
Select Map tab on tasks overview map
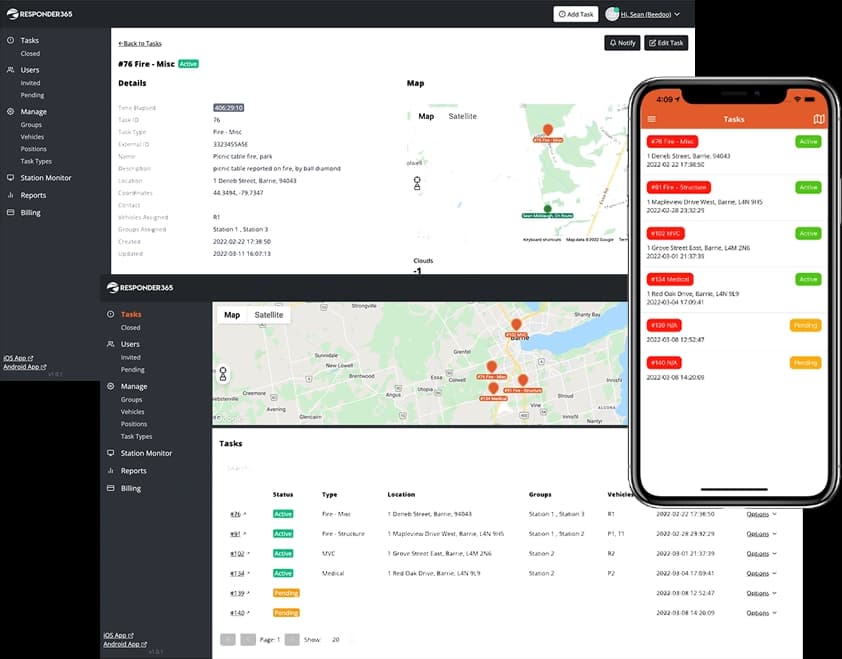click(x=232, y=315)
